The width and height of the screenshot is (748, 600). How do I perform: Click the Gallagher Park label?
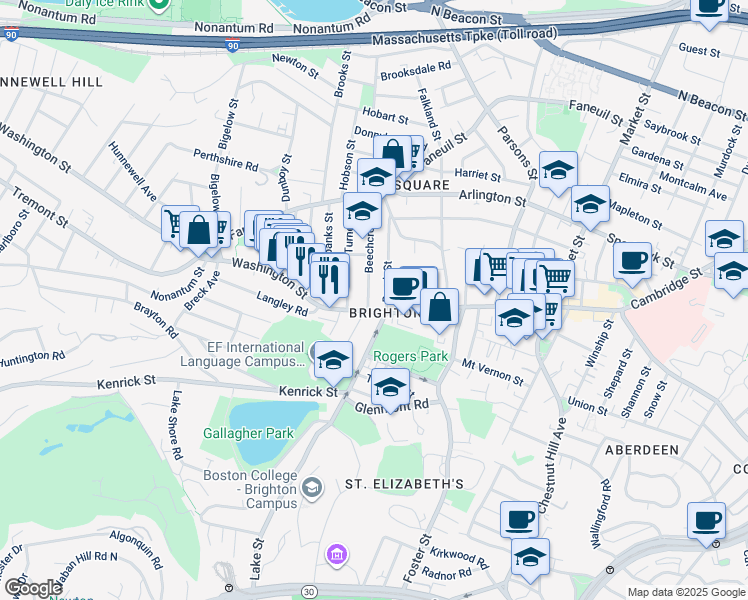coord(249,433)
